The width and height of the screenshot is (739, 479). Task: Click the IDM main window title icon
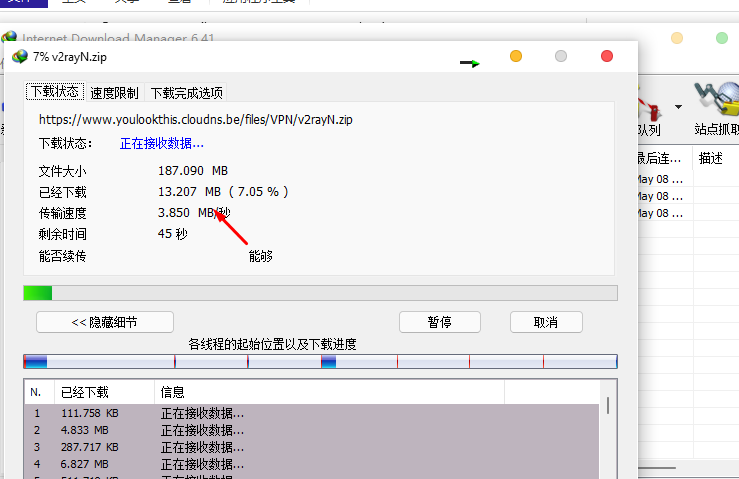coord(9,37)
